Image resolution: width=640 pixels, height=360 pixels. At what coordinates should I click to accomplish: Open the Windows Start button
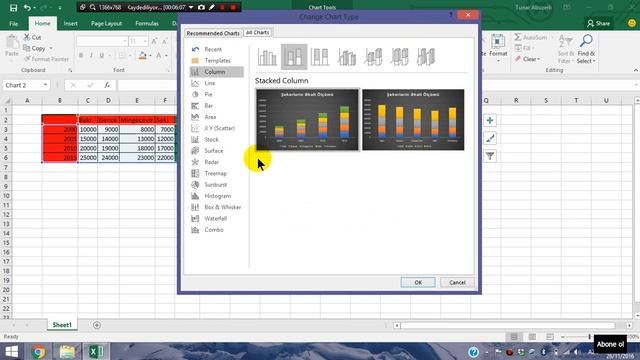[12, 351]
